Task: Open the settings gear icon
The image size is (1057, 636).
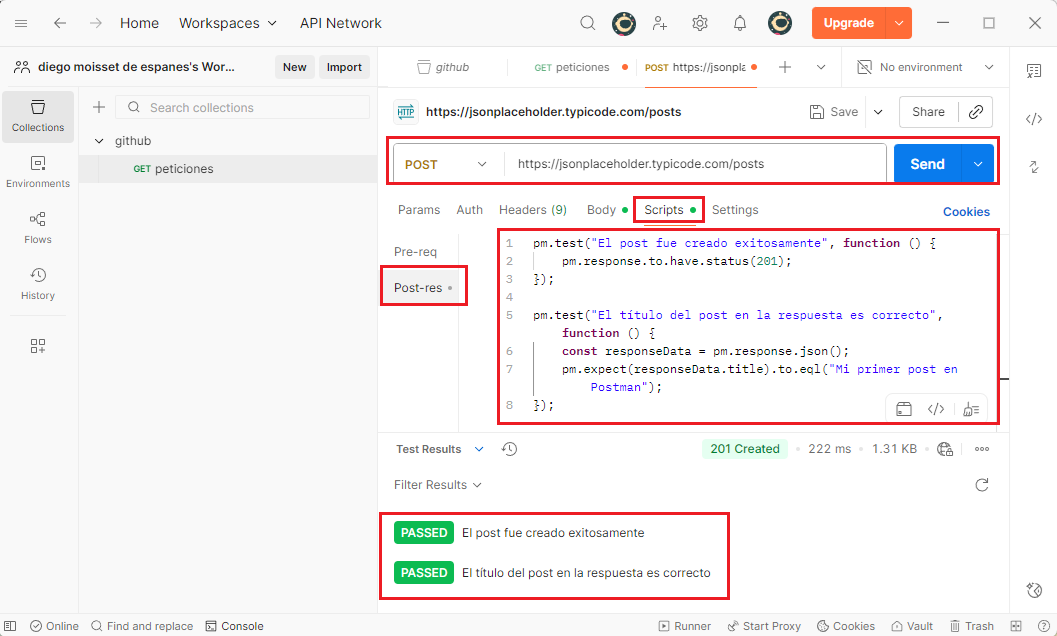Action: pyautogui.click(x=700, y=23)
